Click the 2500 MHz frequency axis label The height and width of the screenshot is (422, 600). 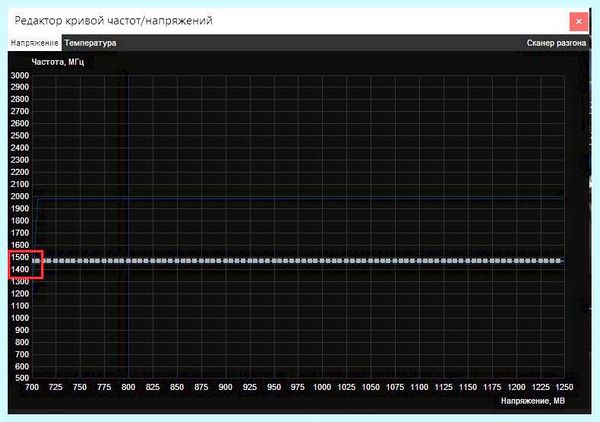pyautogui.click(x=20, y=136)
